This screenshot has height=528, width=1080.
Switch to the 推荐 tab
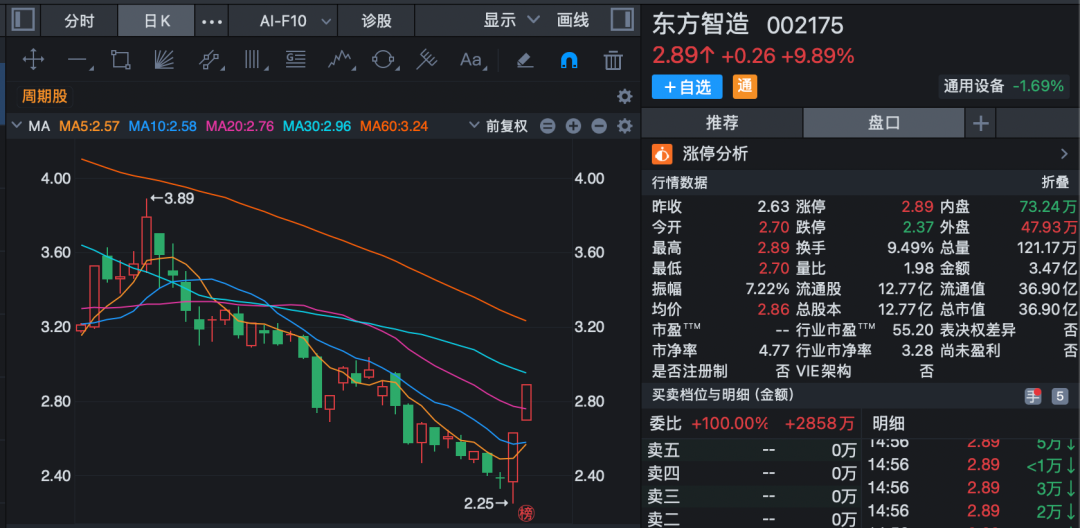722,123
